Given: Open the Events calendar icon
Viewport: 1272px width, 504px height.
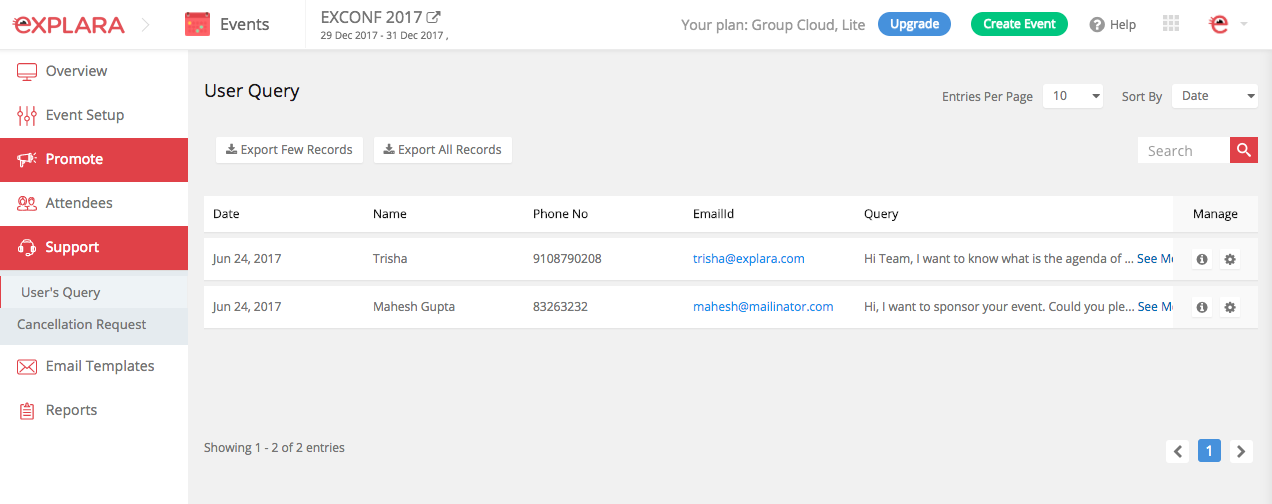Looking at the screenshot, I should pyautogui.click(x=197, y=25).
